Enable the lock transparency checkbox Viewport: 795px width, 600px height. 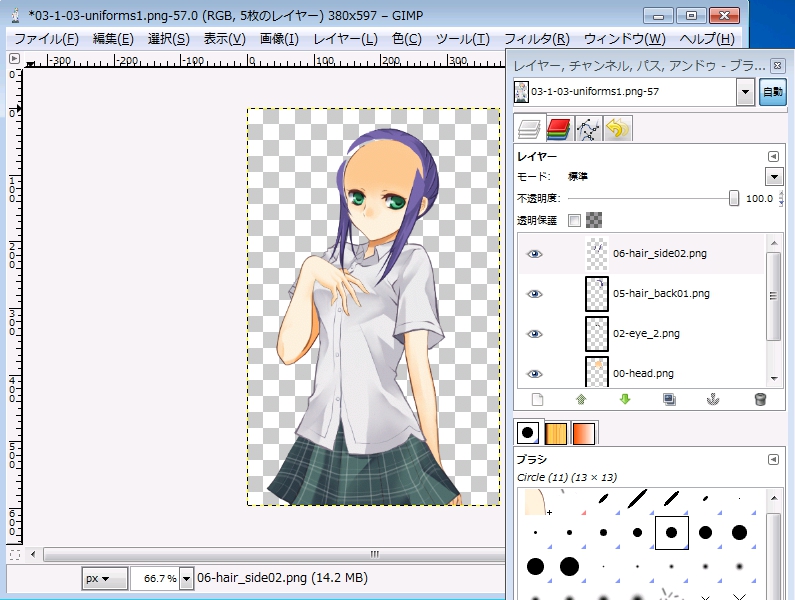click(574, 220)
